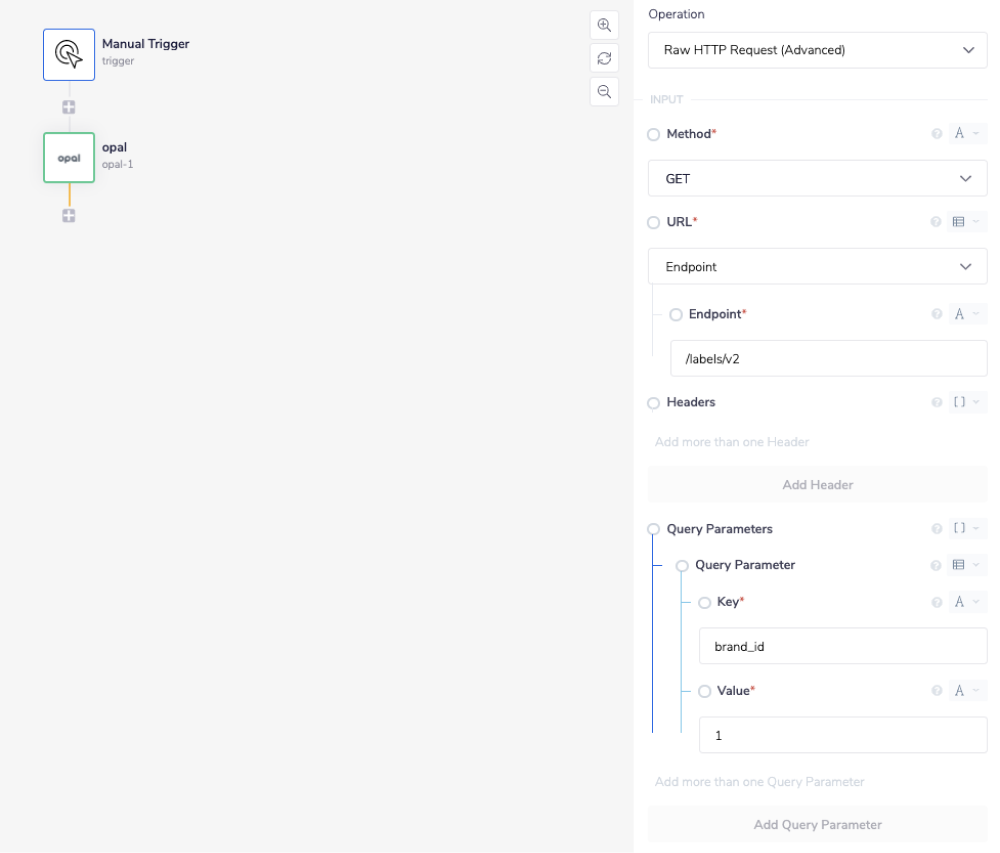This screenshot has height=853, width=1000.
Task: Click the reset view refresh icon
Action: [604, 58]
